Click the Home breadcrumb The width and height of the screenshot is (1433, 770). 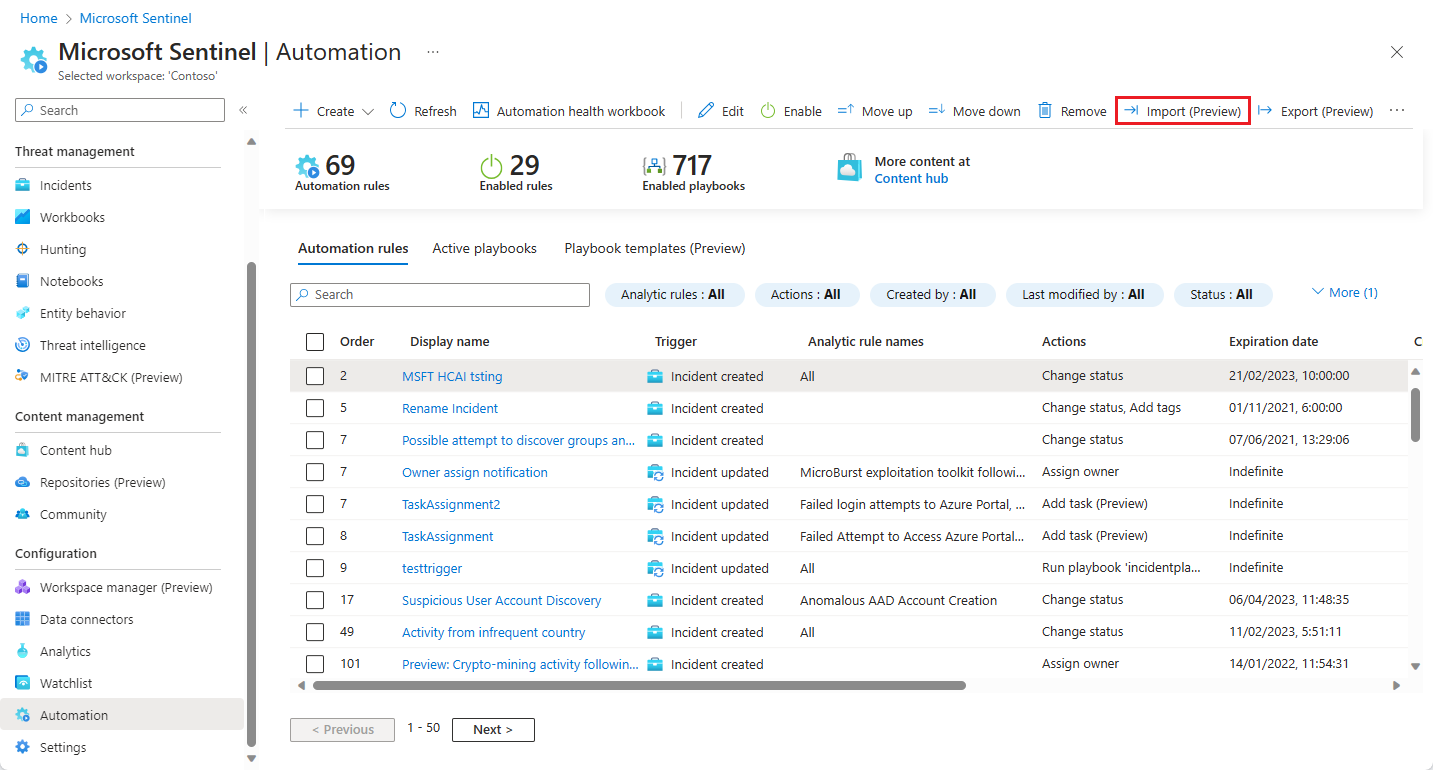(x=38, y=18)
